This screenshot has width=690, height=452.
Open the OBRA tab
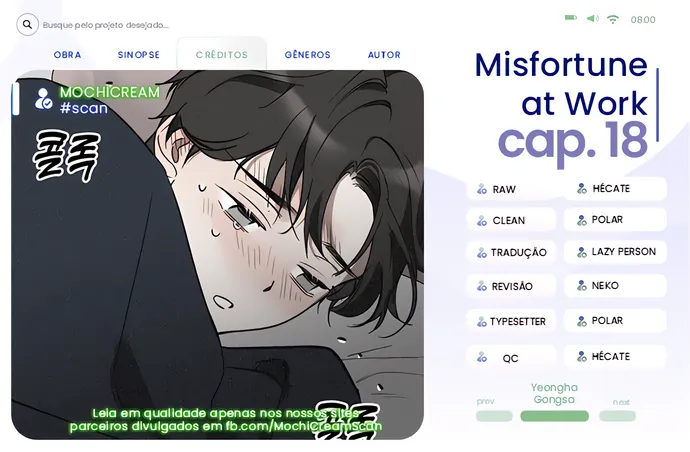pos(67,55)
